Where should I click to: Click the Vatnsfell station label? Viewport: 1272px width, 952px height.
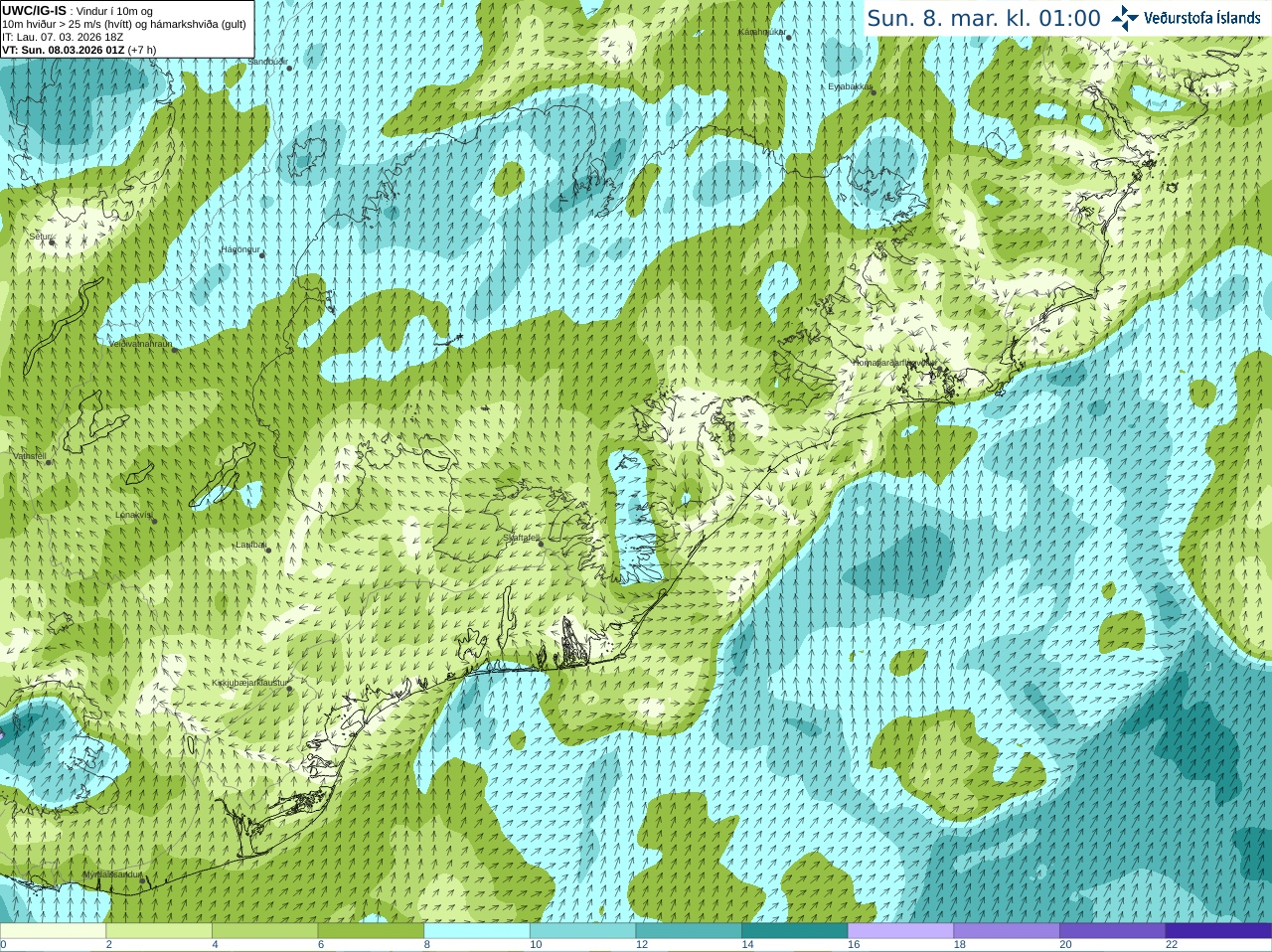tap(29, 456)
